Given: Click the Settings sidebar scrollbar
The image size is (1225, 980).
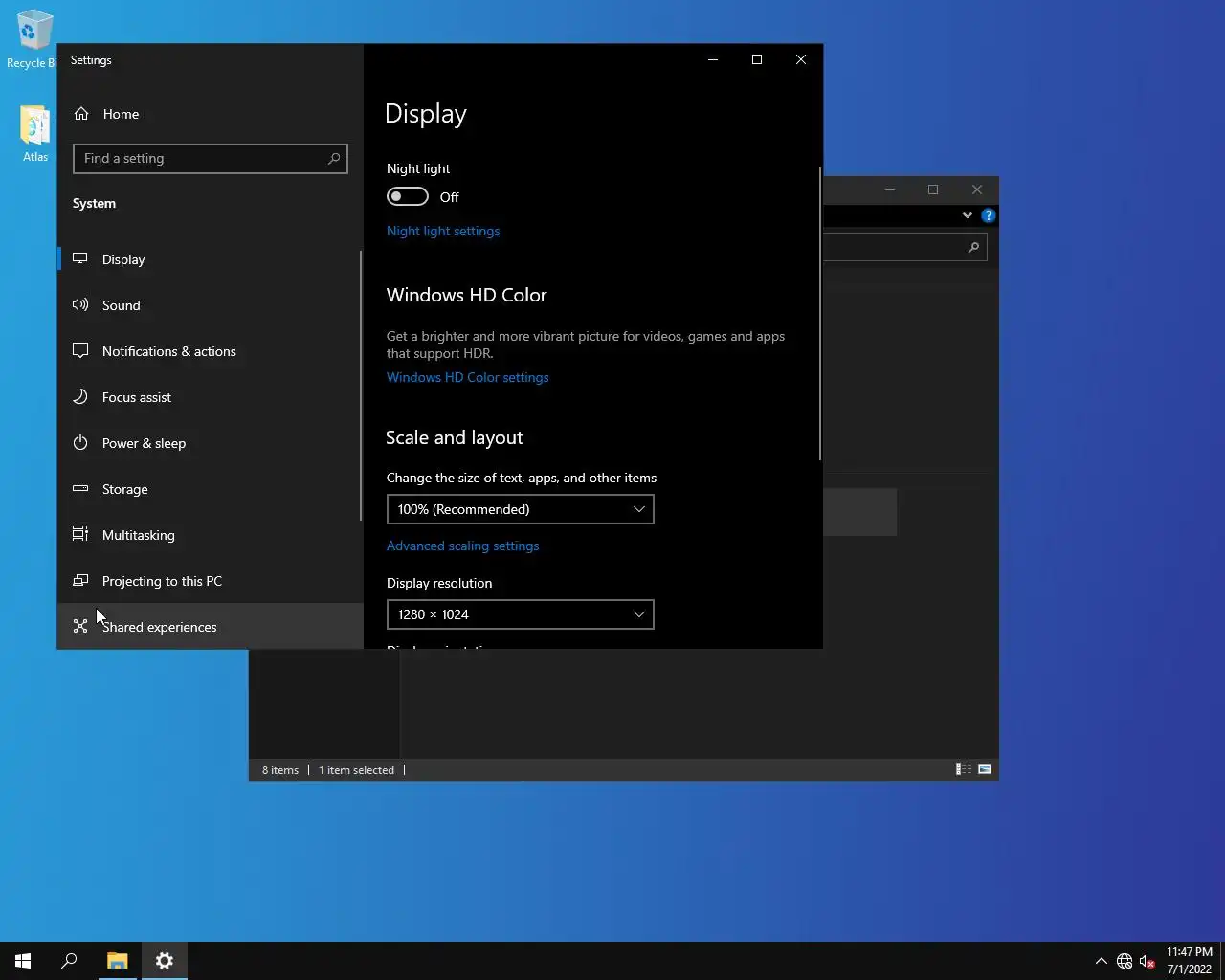Looking at the screenshot, I should (361, 386).
